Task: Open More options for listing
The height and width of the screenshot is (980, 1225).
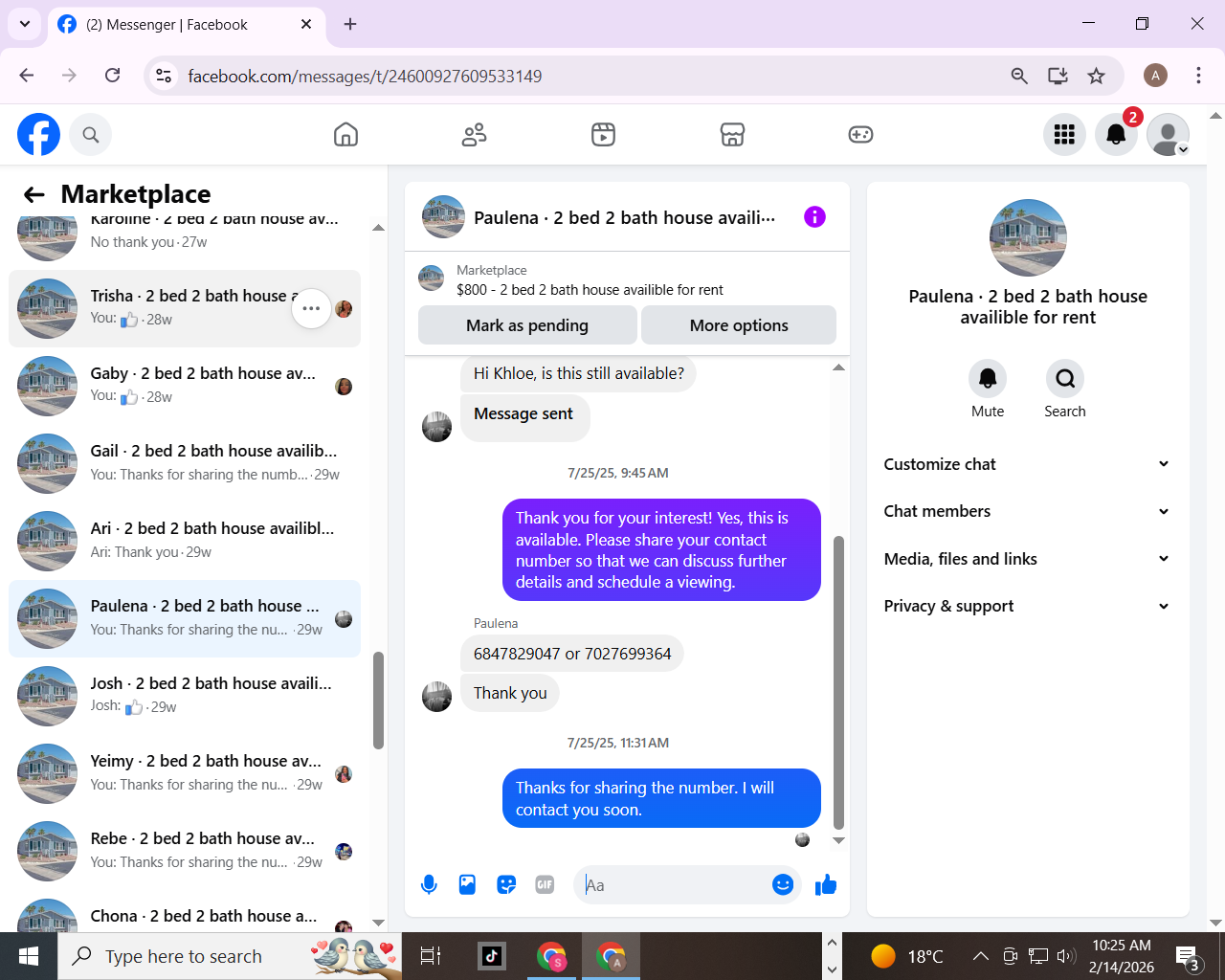Action: point(739,325)
